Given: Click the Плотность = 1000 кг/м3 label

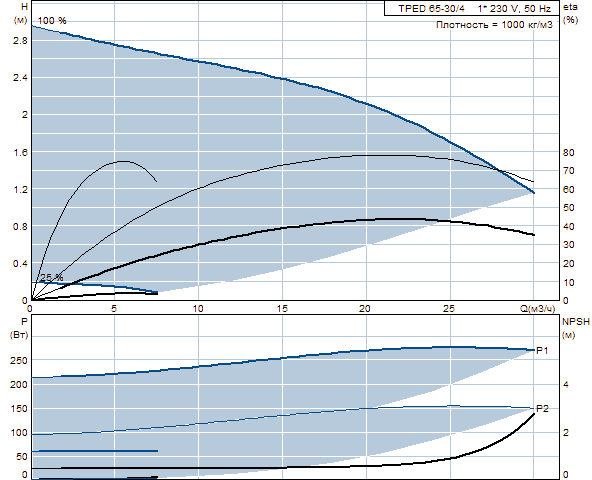Looking at the screenshot, I should point(494,25).
